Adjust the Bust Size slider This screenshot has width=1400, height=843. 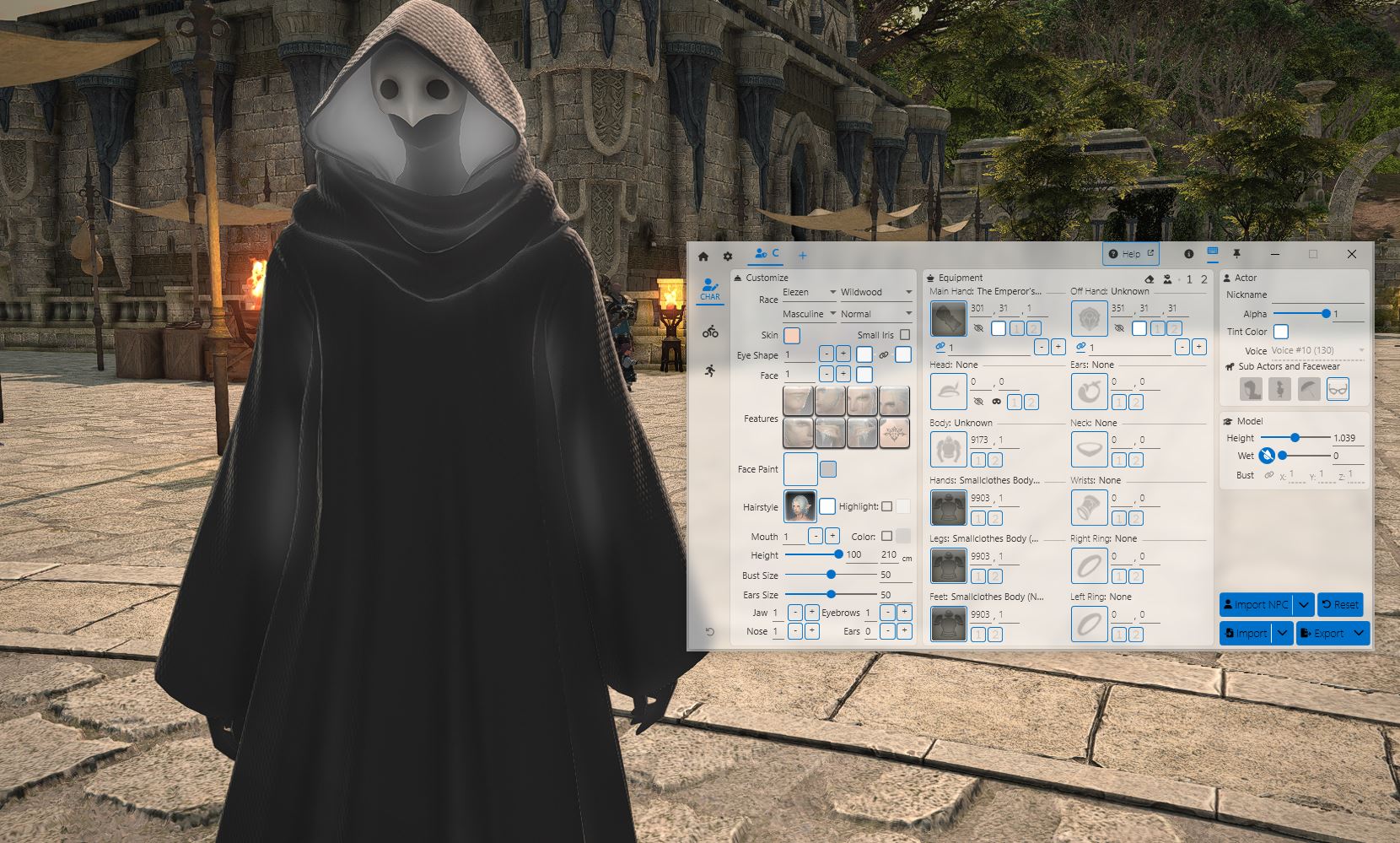(x=830, y=575)
